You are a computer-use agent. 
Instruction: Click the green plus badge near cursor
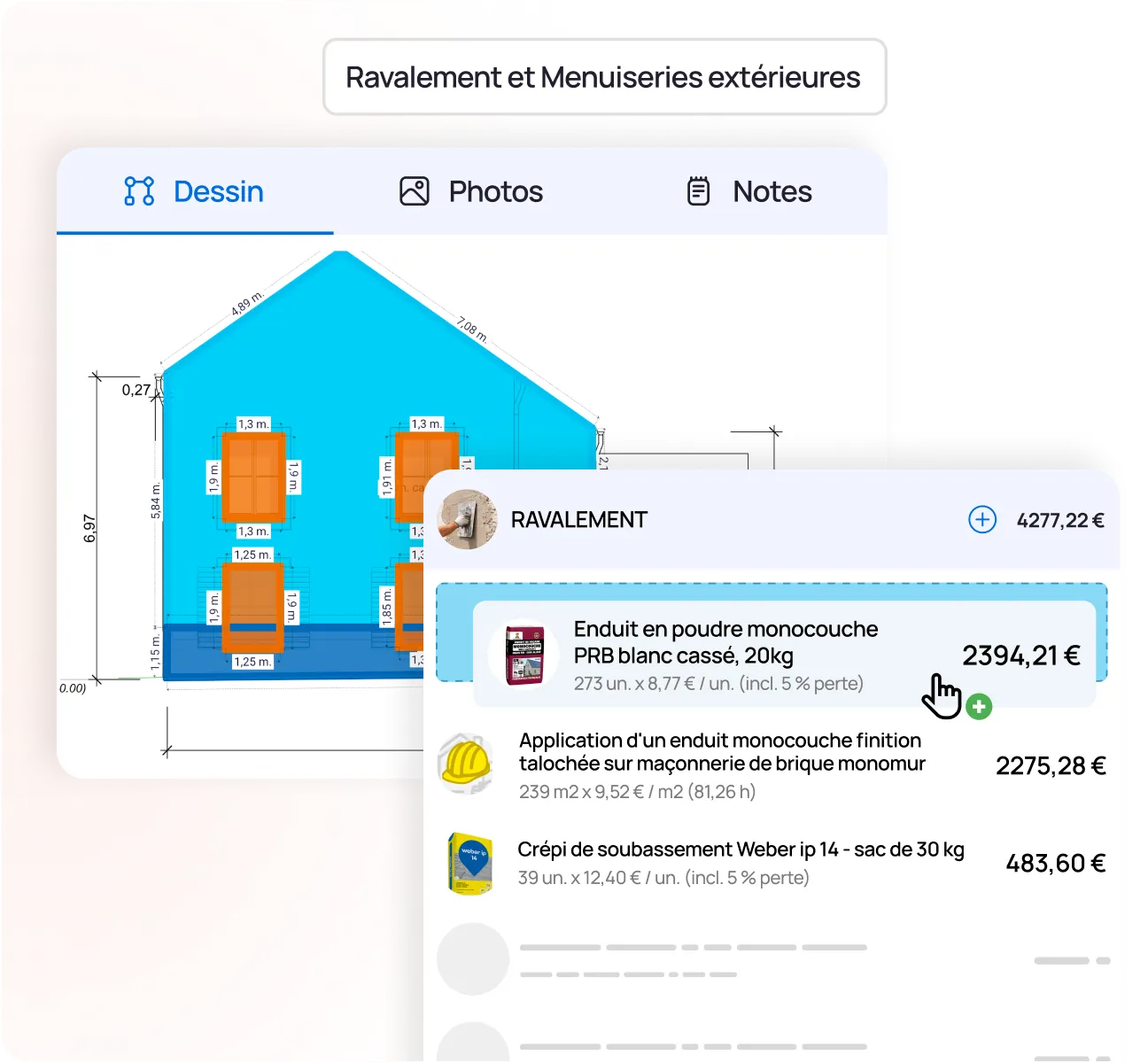point(979,707)
